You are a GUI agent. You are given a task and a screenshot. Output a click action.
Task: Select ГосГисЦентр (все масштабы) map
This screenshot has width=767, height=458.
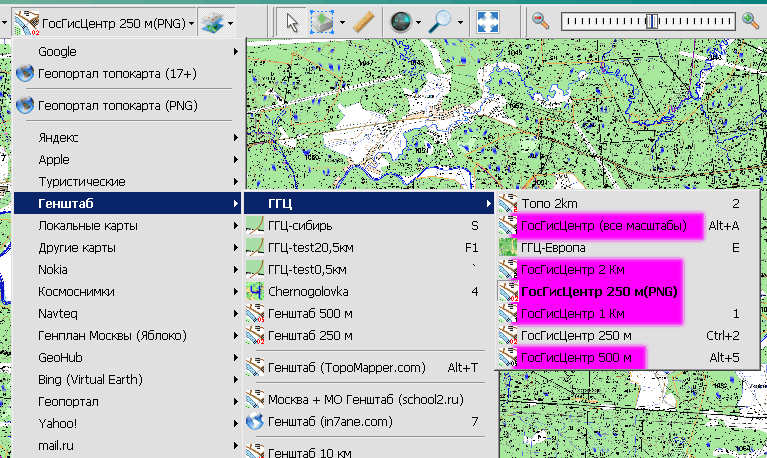[628, 226]
